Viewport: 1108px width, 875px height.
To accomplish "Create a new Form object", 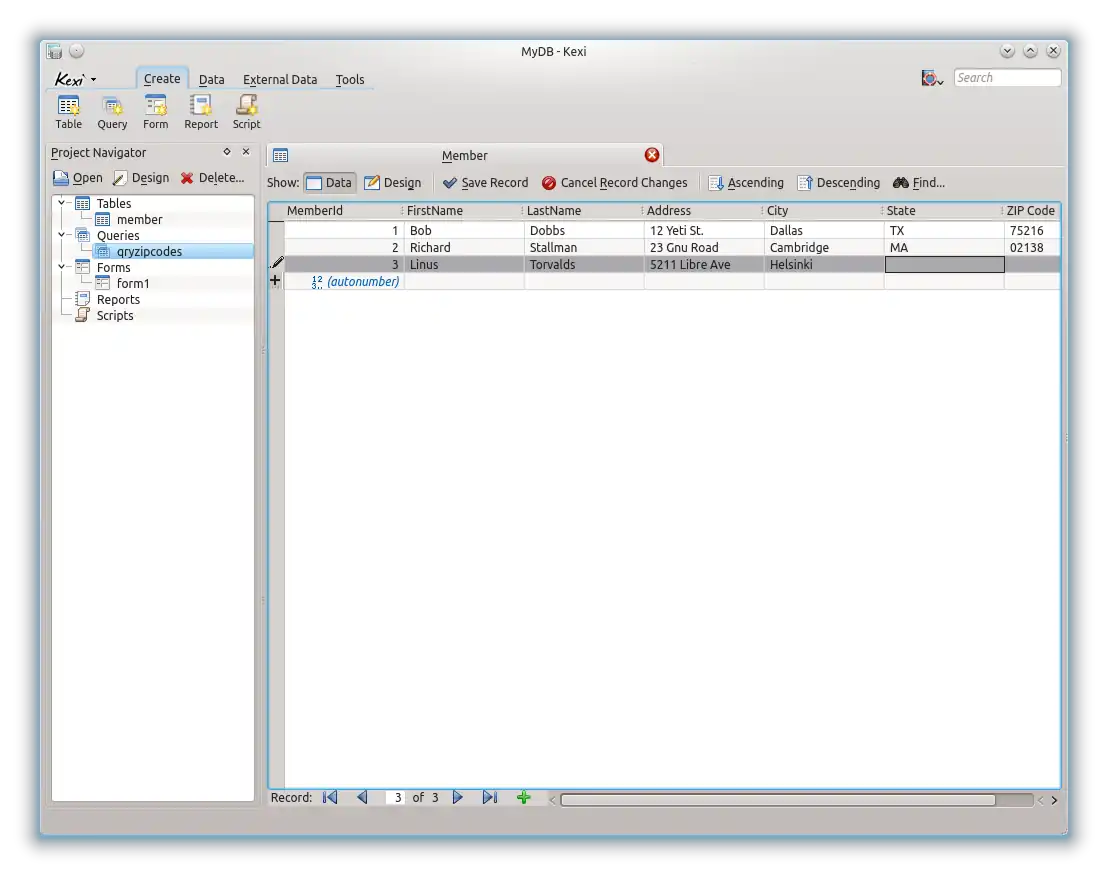I will point(155,110).
